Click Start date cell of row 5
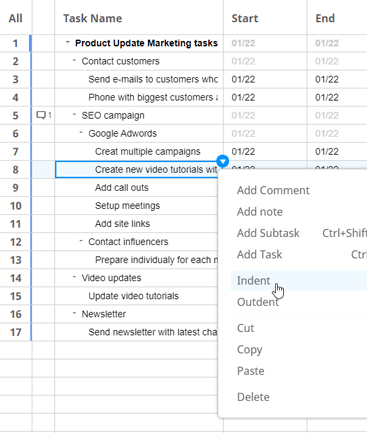367x433 pixels. pyautogui.click(x=265, y=115)
